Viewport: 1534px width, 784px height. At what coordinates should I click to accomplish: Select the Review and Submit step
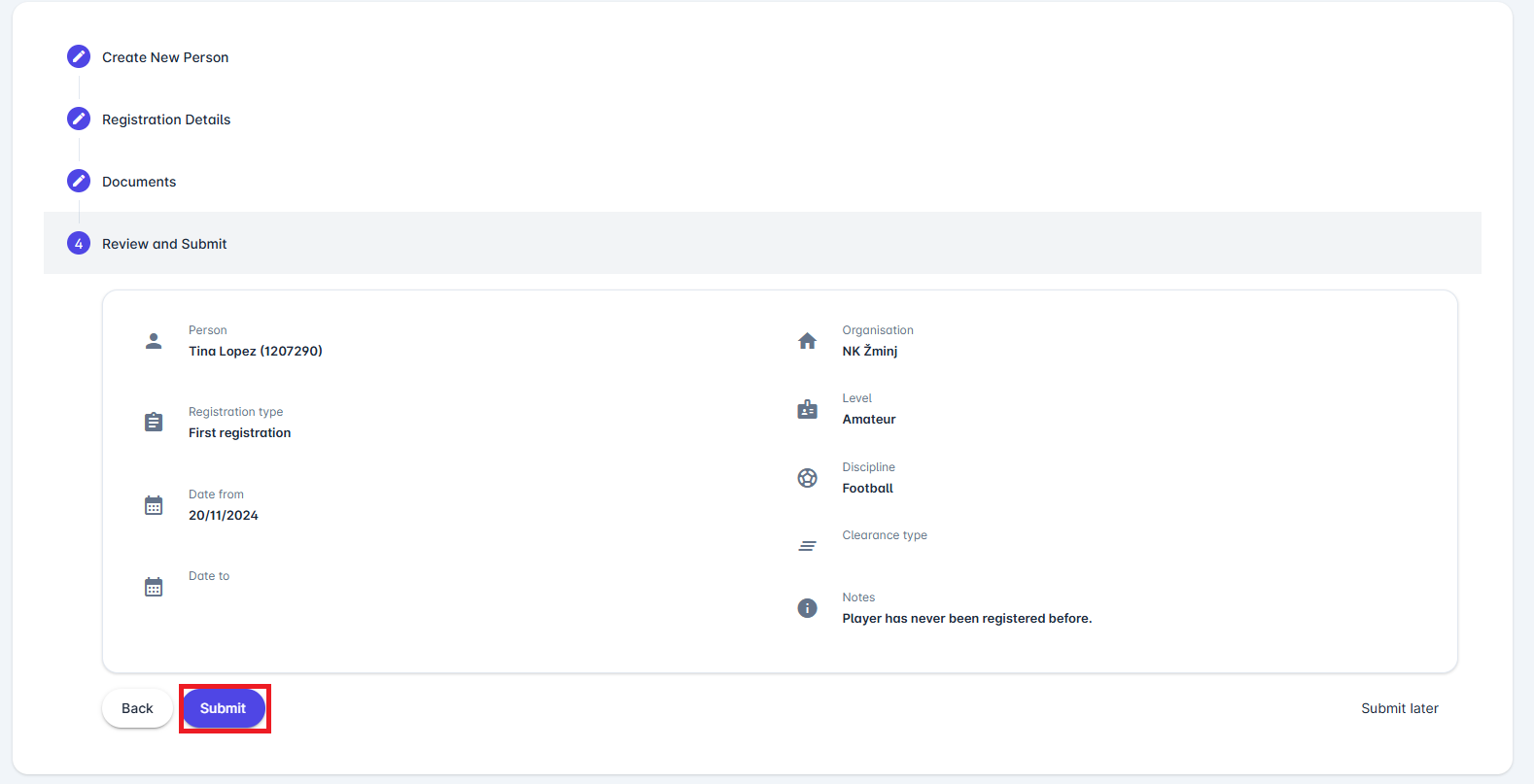click(164, 244)
